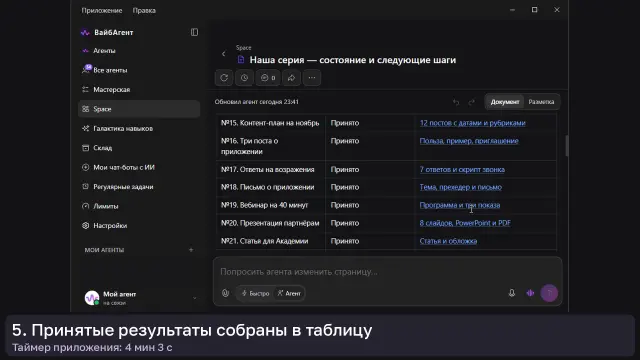
Task: Open link Программа и три показа
Action: (460, 205)
